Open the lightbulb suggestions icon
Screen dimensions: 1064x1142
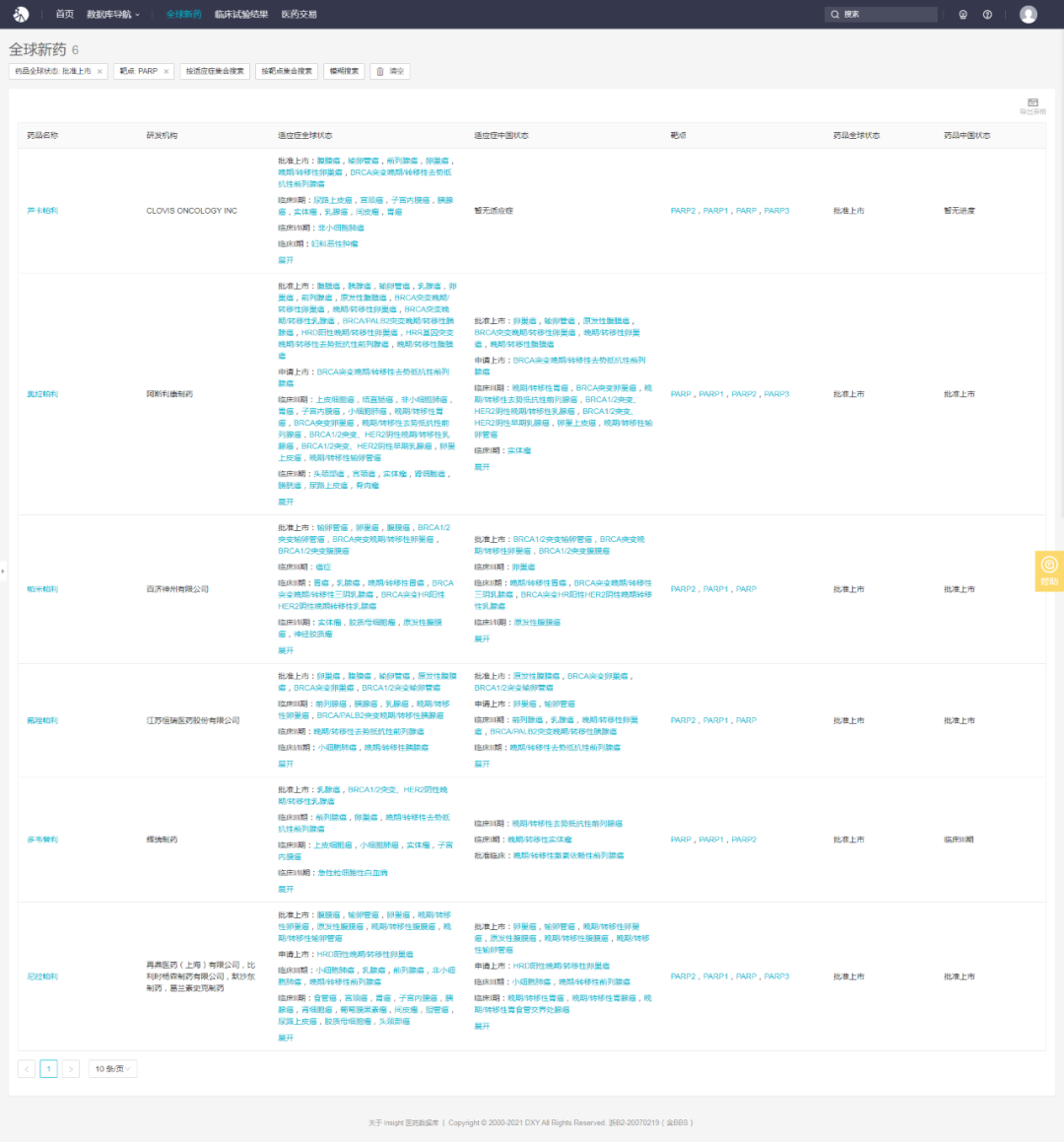click(x=963, y=15)
